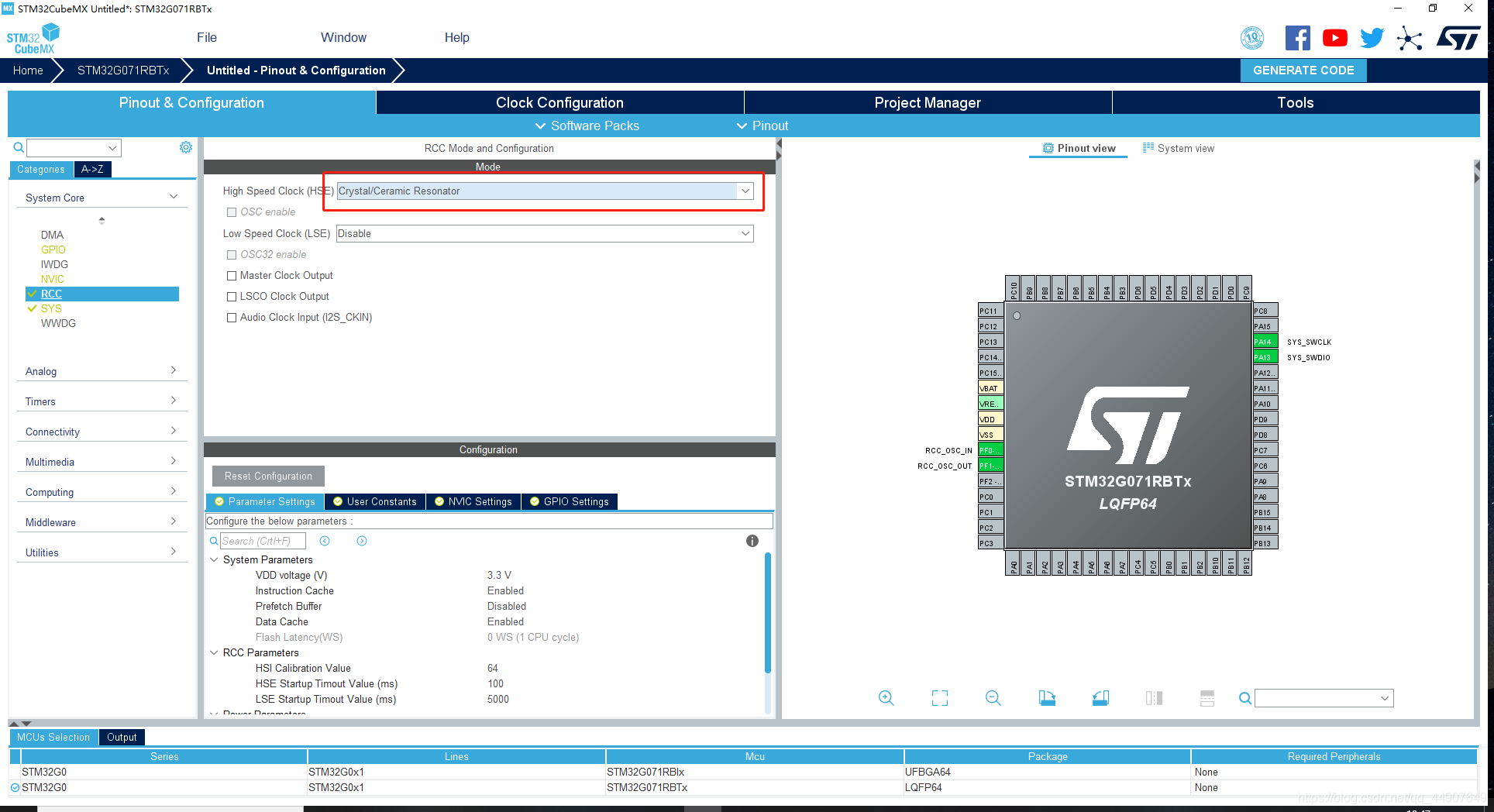Image resolution: width=1494 pixels, height=812 pixels.
Task: Select SYS in System Core list
Action: [51, 308]
